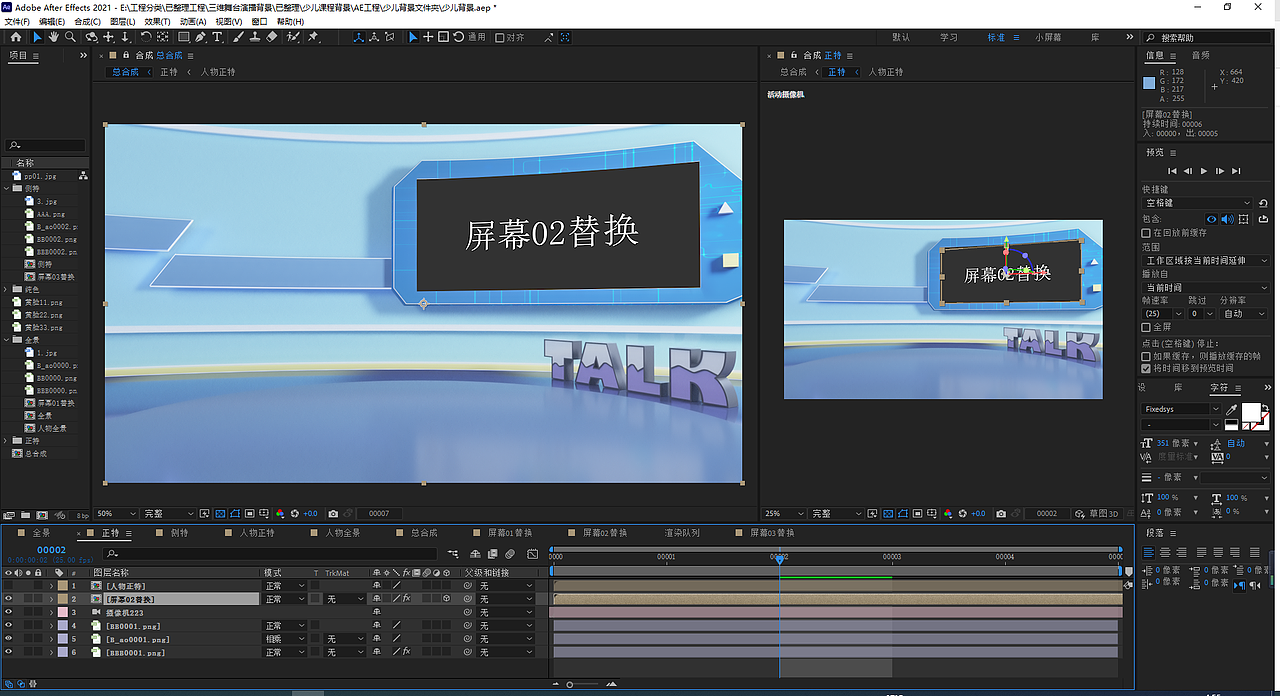This screenshot has width=1280, height=696.
Task: Open the 效果(T) menu
Action: point(156,21)
